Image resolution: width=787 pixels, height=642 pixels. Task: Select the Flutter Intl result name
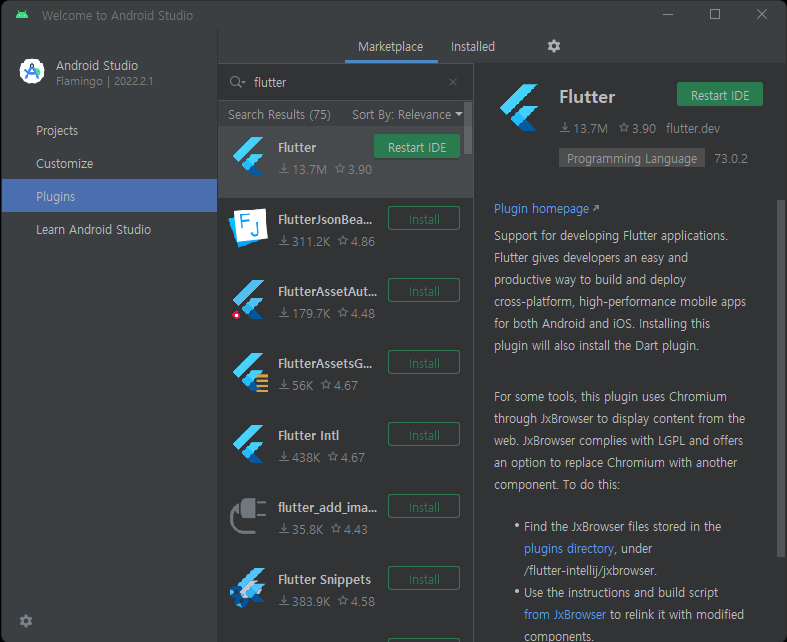click(308, 435)
